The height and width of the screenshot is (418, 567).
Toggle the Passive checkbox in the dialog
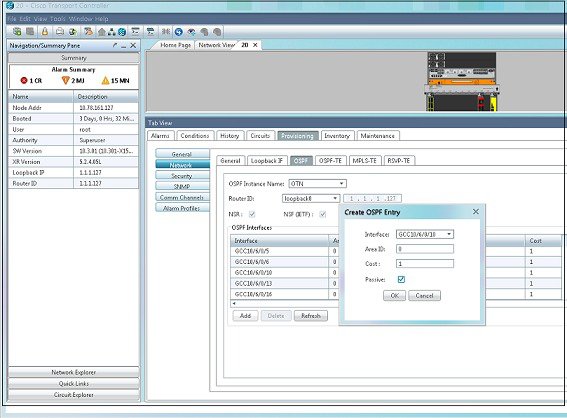coord(401,279)
